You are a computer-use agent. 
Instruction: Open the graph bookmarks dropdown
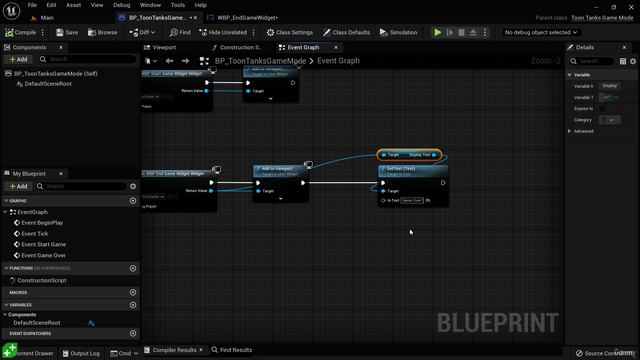click(x=151, y=61)
